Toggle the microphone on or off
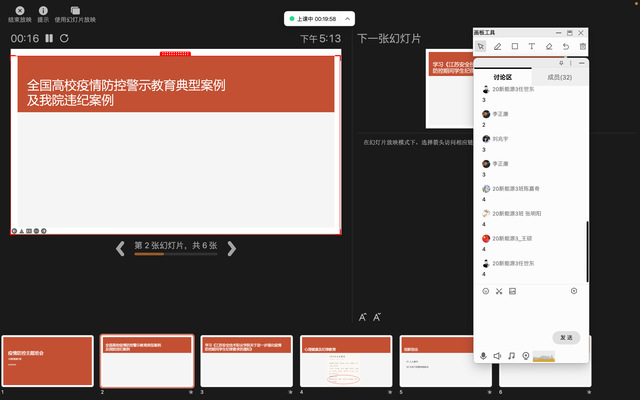Screen dimensions: 640x400 [484, 355]
